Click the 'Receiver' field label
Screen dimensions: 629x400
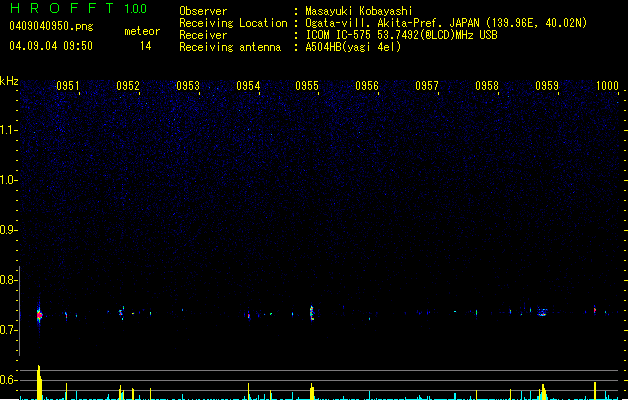point(203,35)
